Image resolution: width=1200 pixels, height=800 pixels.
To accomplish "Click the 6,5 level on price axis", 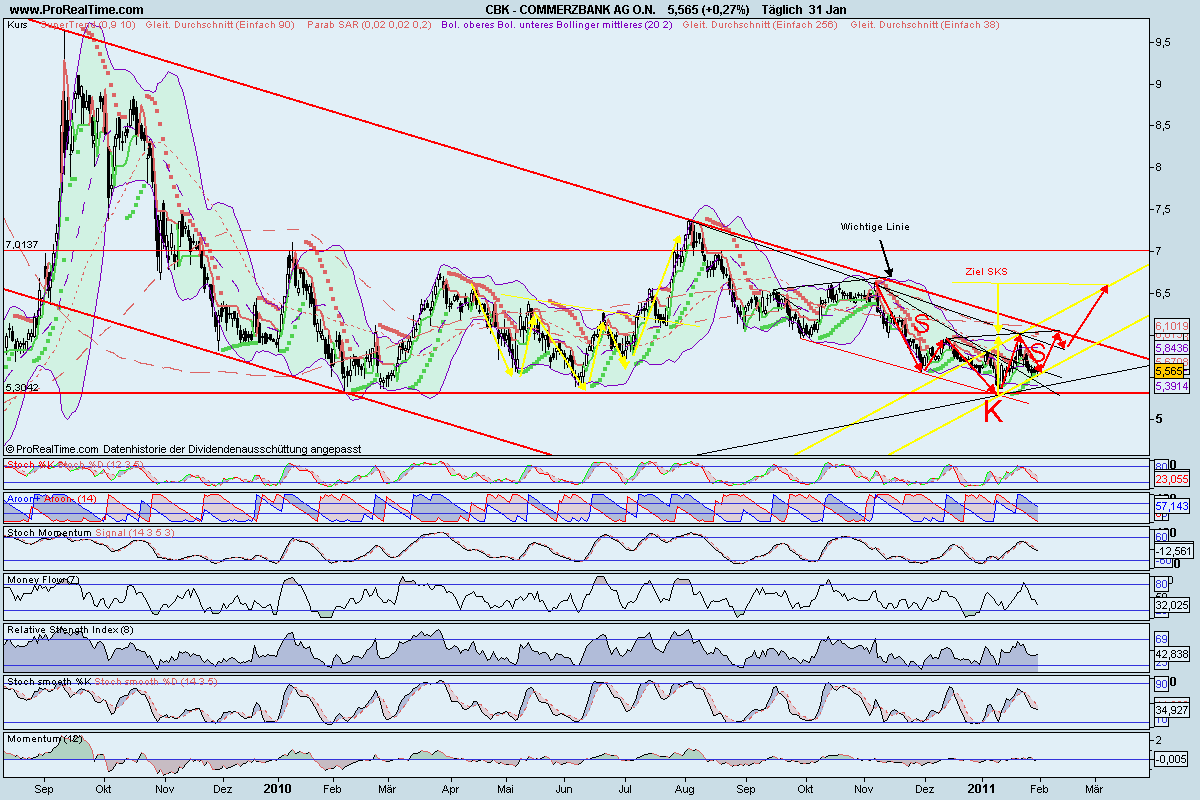I will click(x=1165, y=293).
